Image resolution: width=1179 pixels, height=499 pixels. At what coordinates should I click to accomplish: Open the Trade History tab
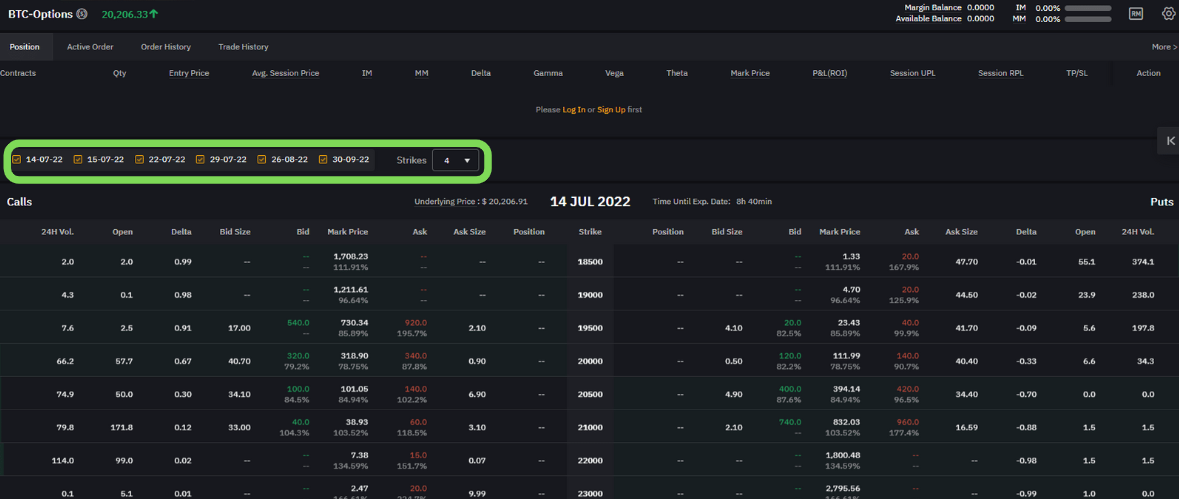243,47
